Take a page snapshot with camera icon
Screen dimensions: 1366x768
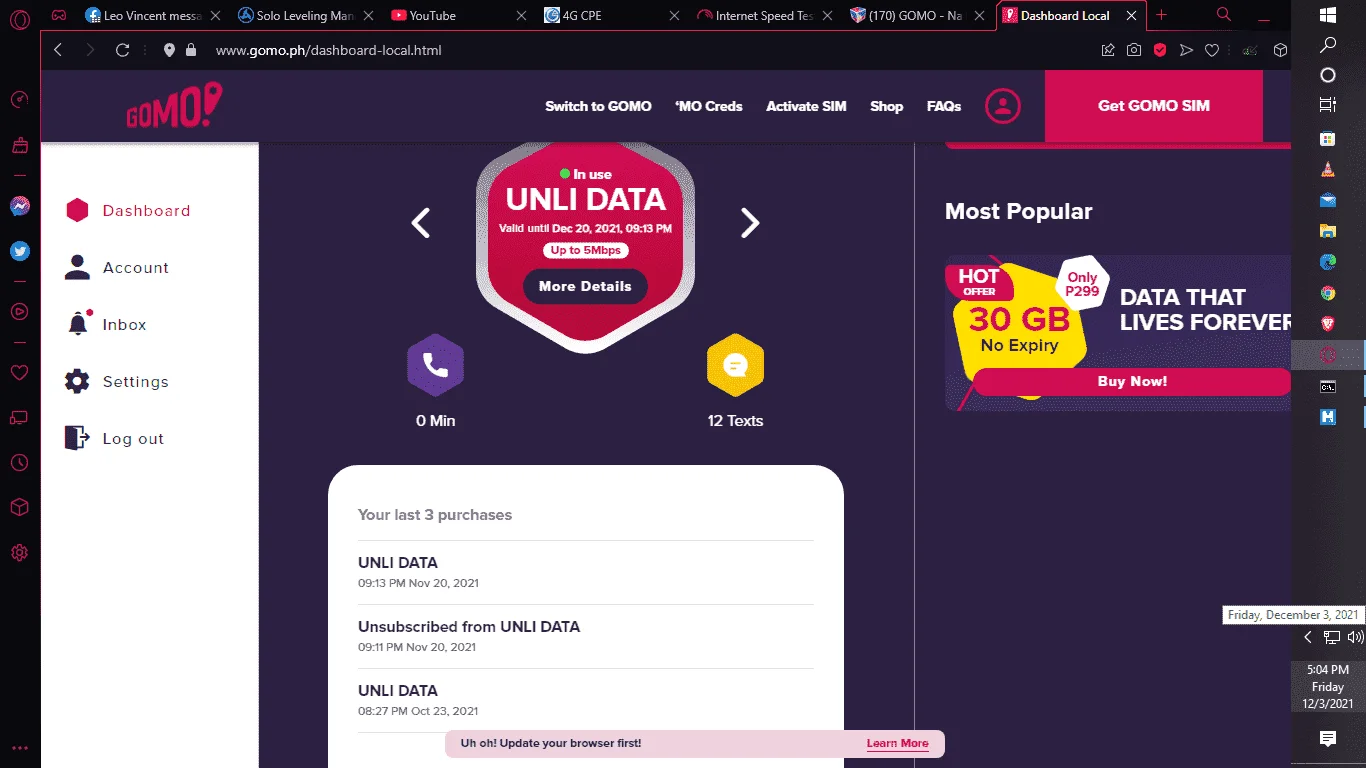tap(1134, 50)
